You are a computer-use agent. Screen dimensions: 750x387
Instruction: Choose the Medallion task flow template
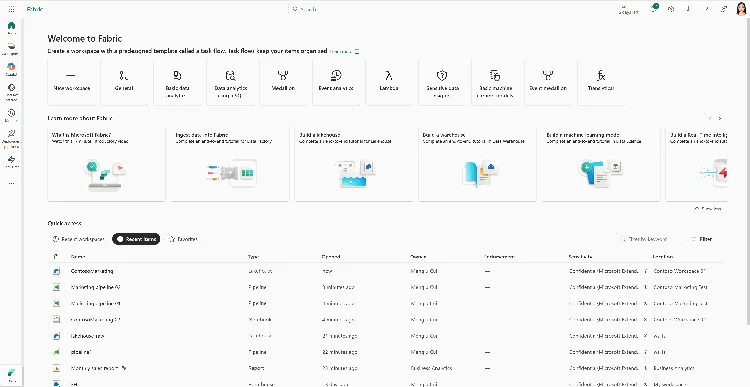283,82
